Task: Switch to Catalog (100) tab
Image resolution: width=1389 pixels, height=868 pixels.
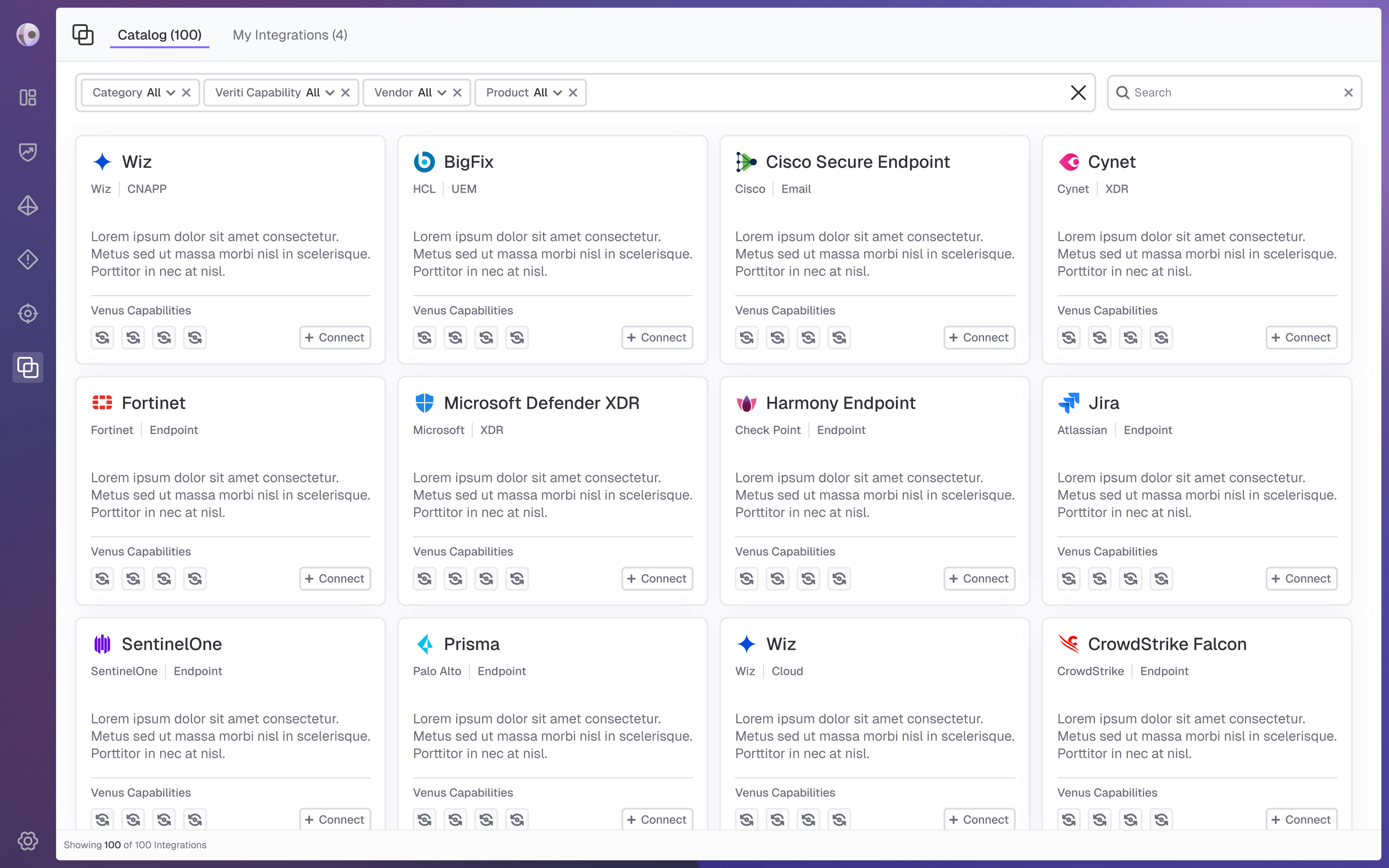Action: click(160, 35)
